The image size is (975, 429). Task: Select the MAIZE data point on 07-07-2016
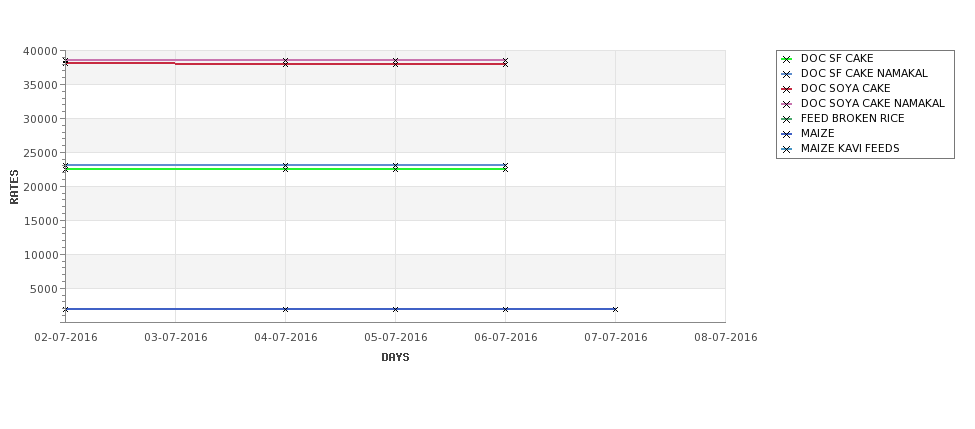pos(615,309)
